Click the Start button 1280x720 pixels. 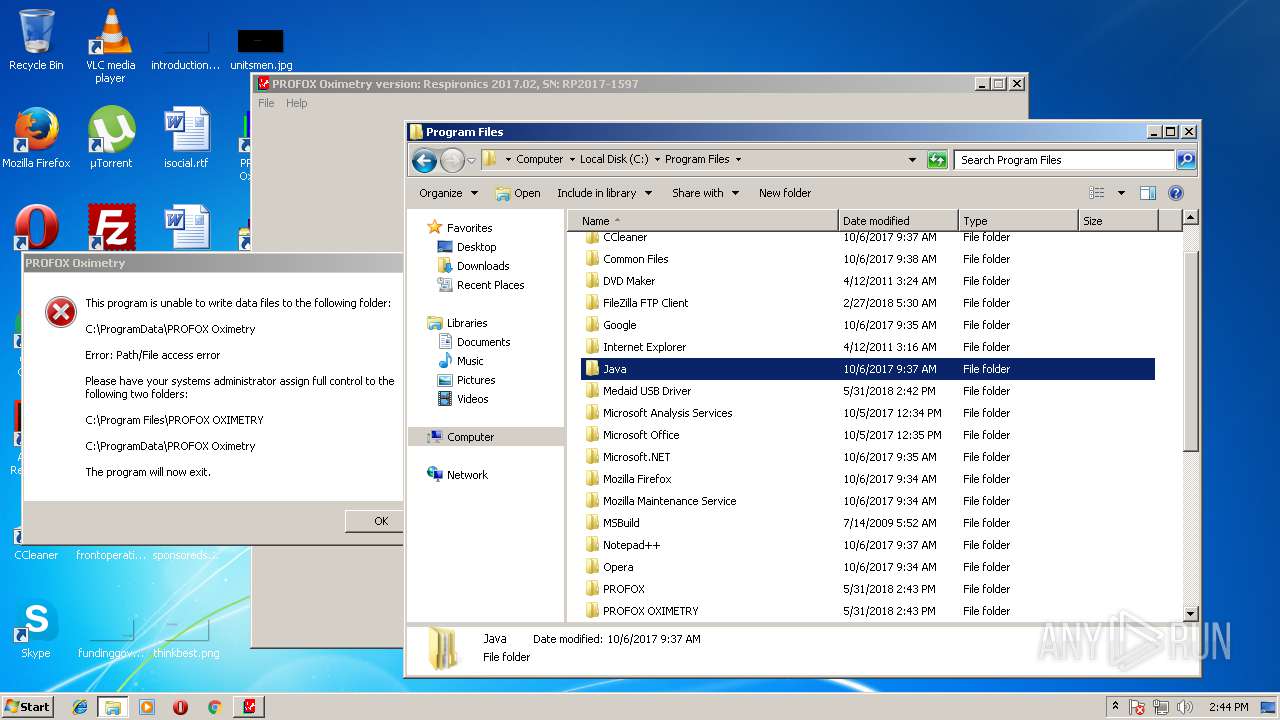[27, 707]
